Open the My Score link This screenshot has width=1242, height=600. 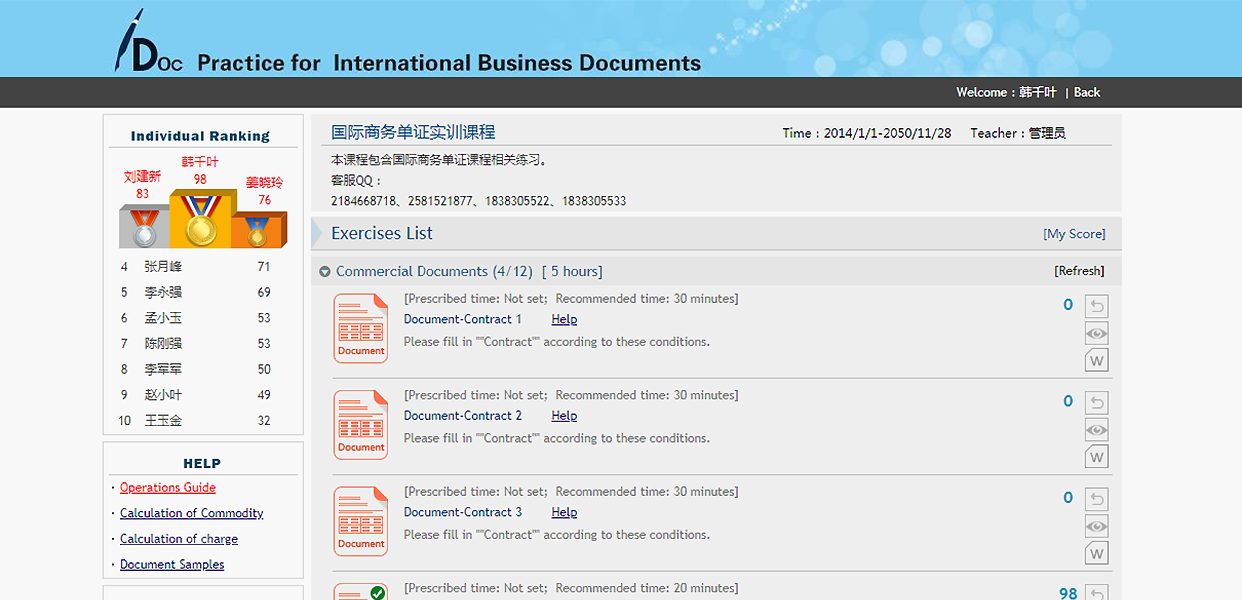tap(1075, 234)
